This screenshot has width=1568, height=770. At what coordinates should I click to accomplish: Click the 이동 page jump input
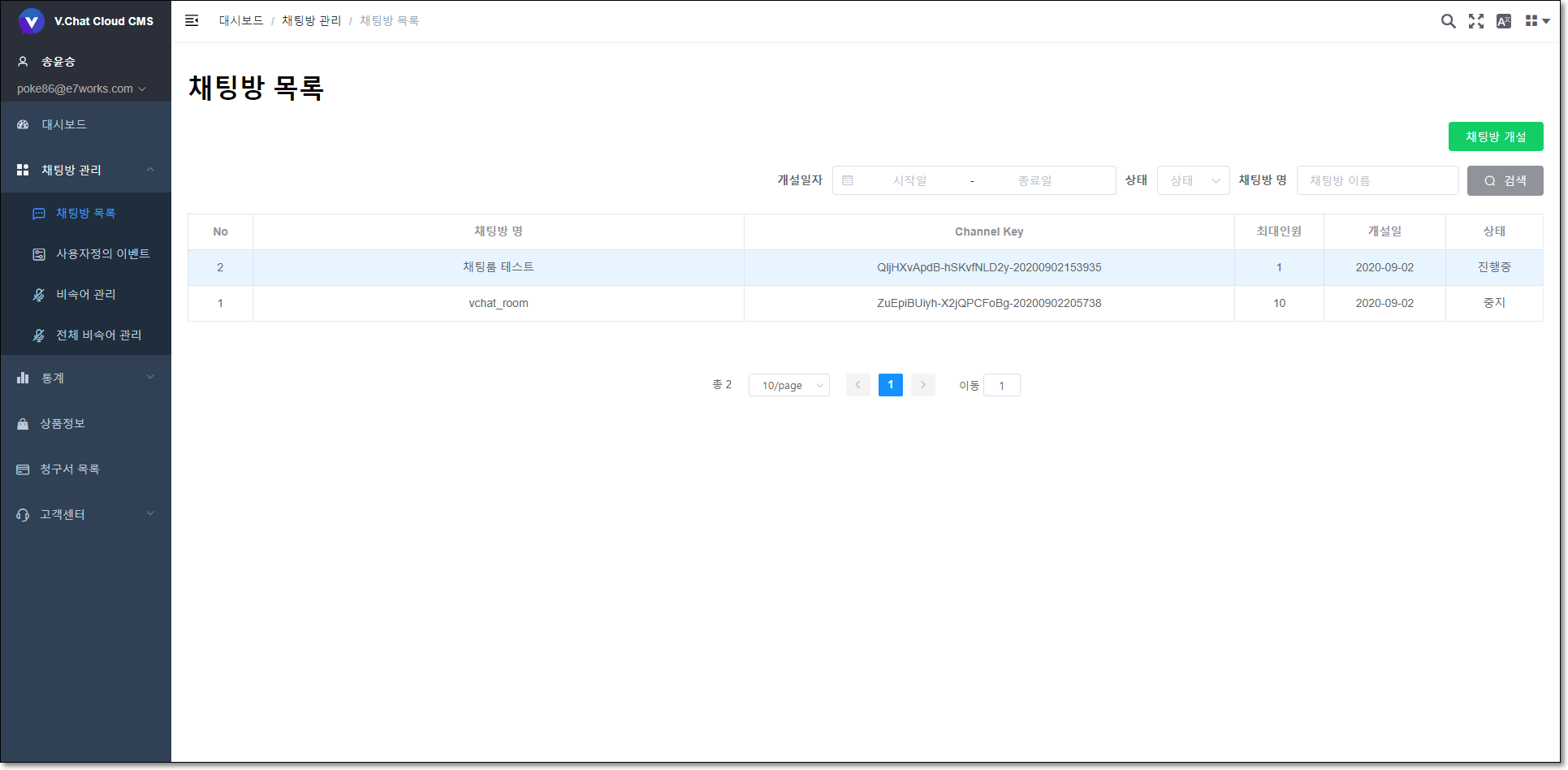point(1002,385)
